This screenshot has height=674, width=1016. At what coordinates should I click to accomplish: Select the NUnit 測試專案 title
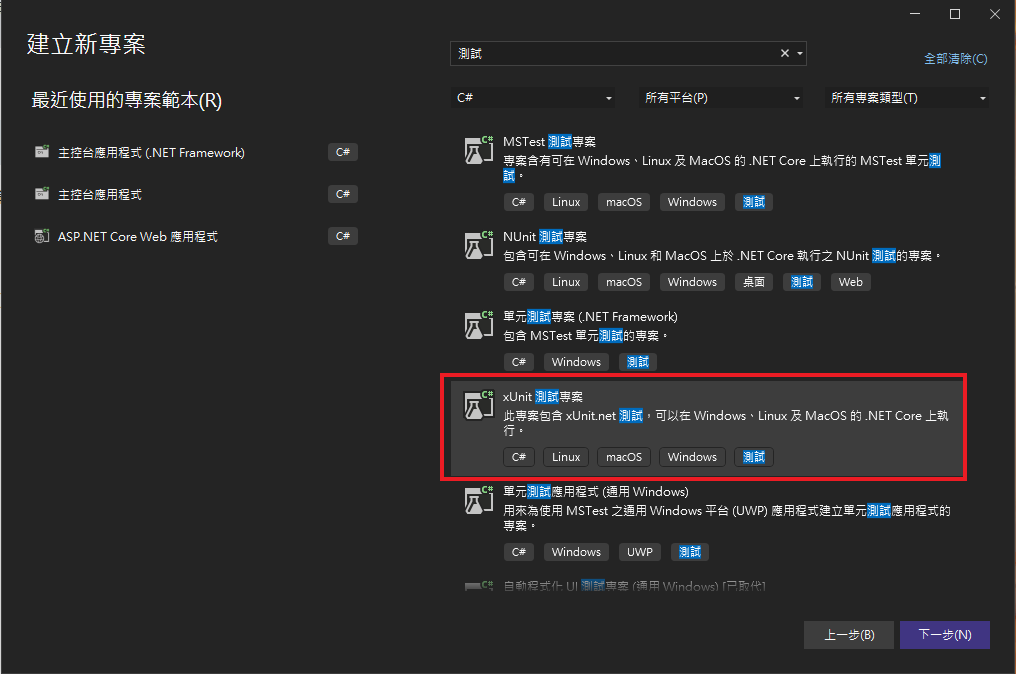(x=545, y=237)
